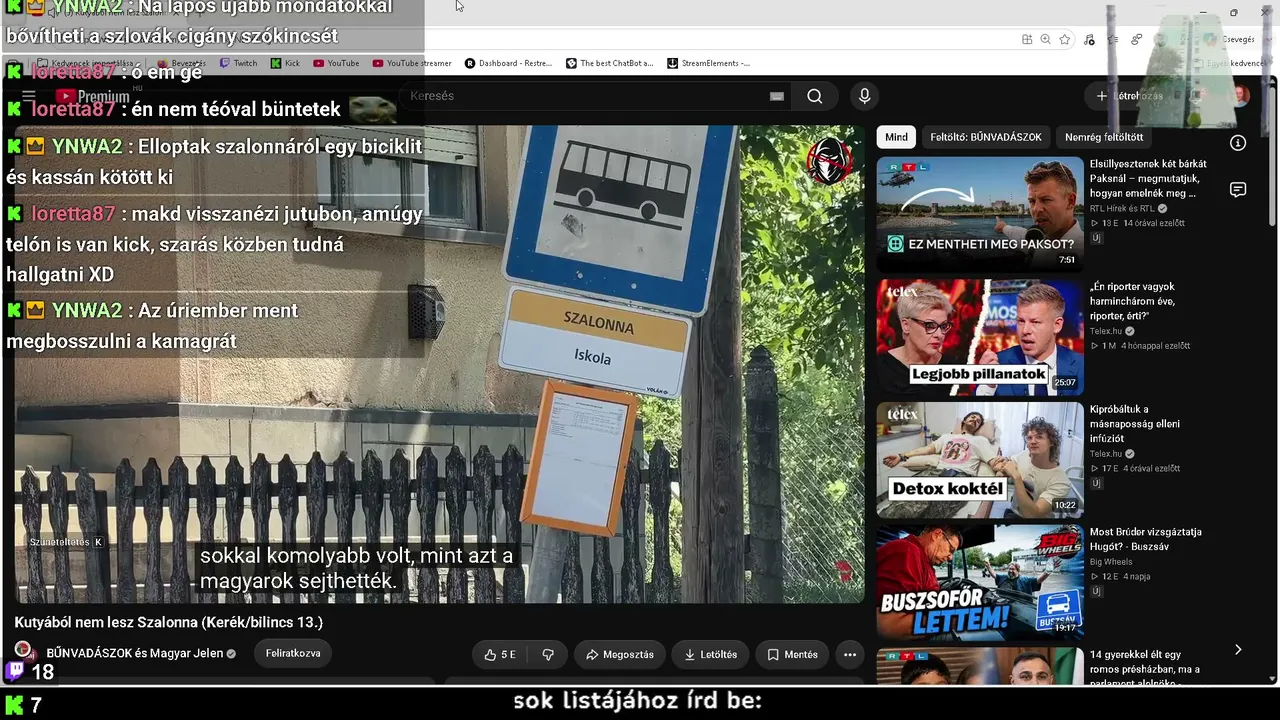
Task: Open the info circle icon panel
Action: click(x=1238, y=143)
